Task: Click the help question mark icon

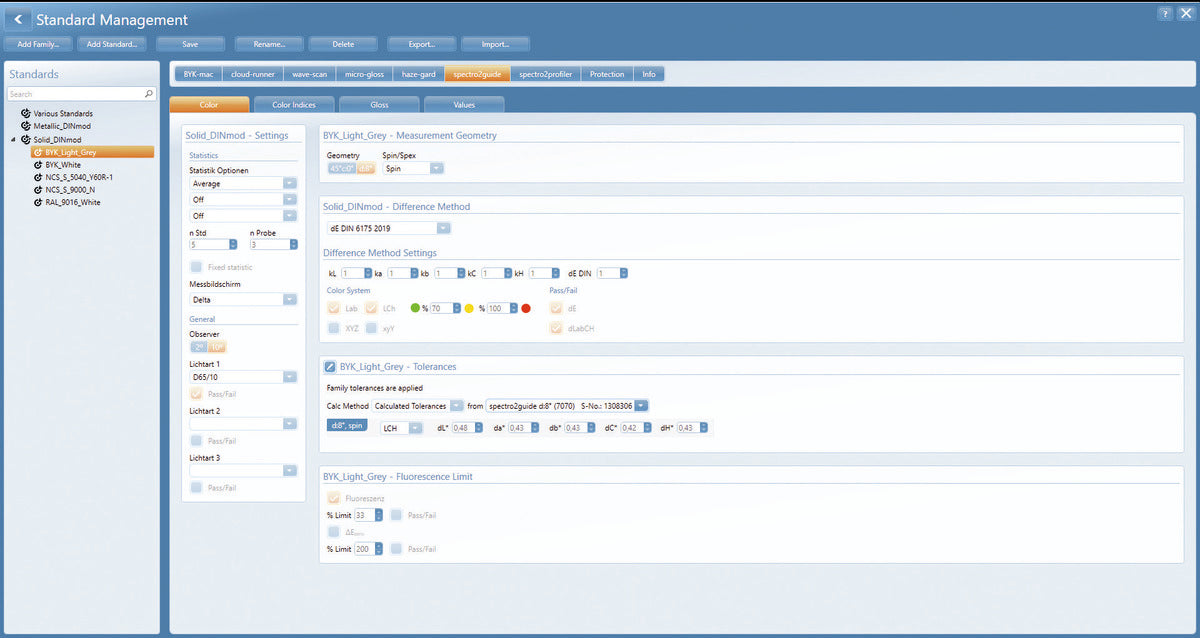Action: coord(1162,13)
